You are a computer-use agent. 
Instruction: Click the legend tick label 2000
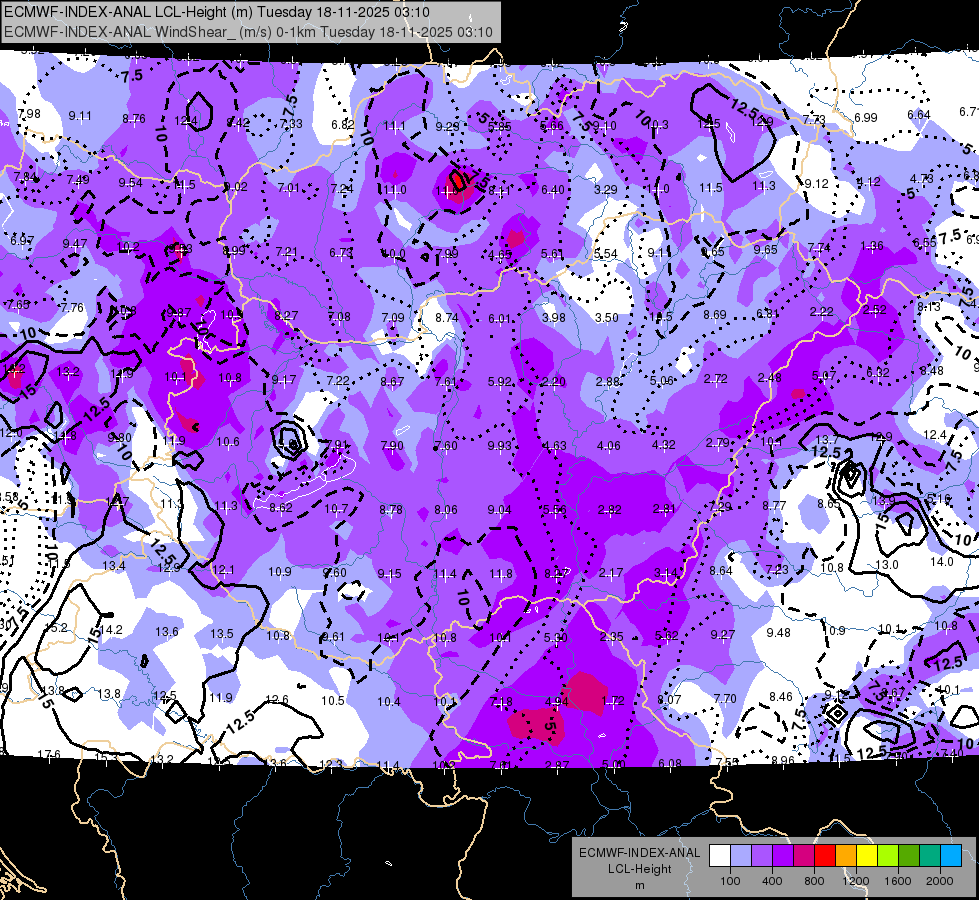point(940,881)
